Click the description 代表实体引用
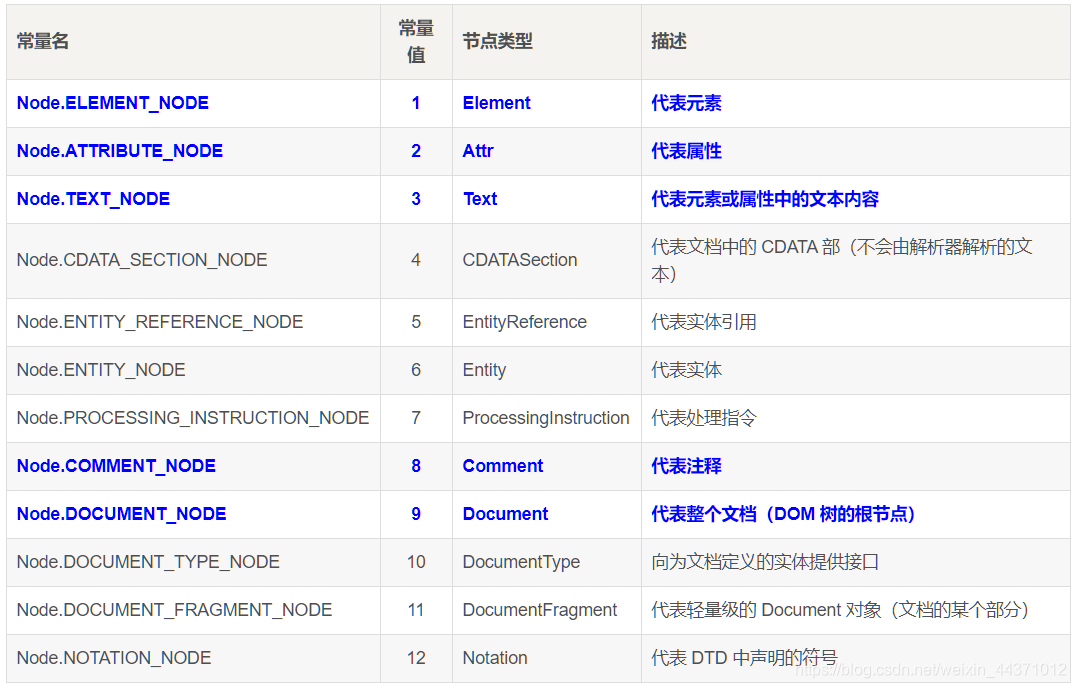The width and height of the screenshot is (1076, 688). [704, 322]
